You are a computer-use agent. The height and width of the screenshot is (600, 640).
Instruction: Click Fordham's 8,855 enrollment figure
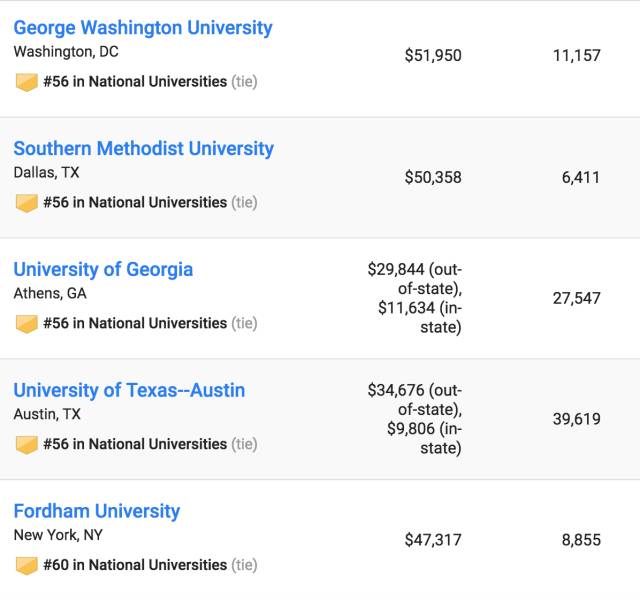tap(581, 540)
